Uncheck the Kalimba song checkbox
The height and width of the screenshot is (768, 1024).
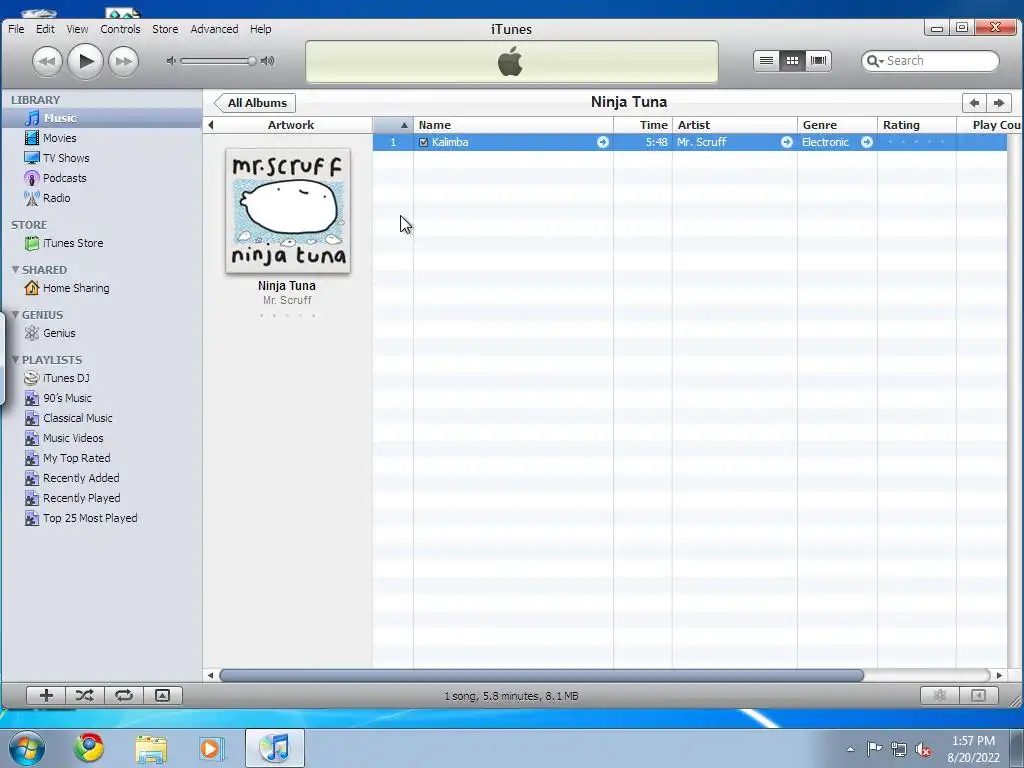click(x=423, y=142)
